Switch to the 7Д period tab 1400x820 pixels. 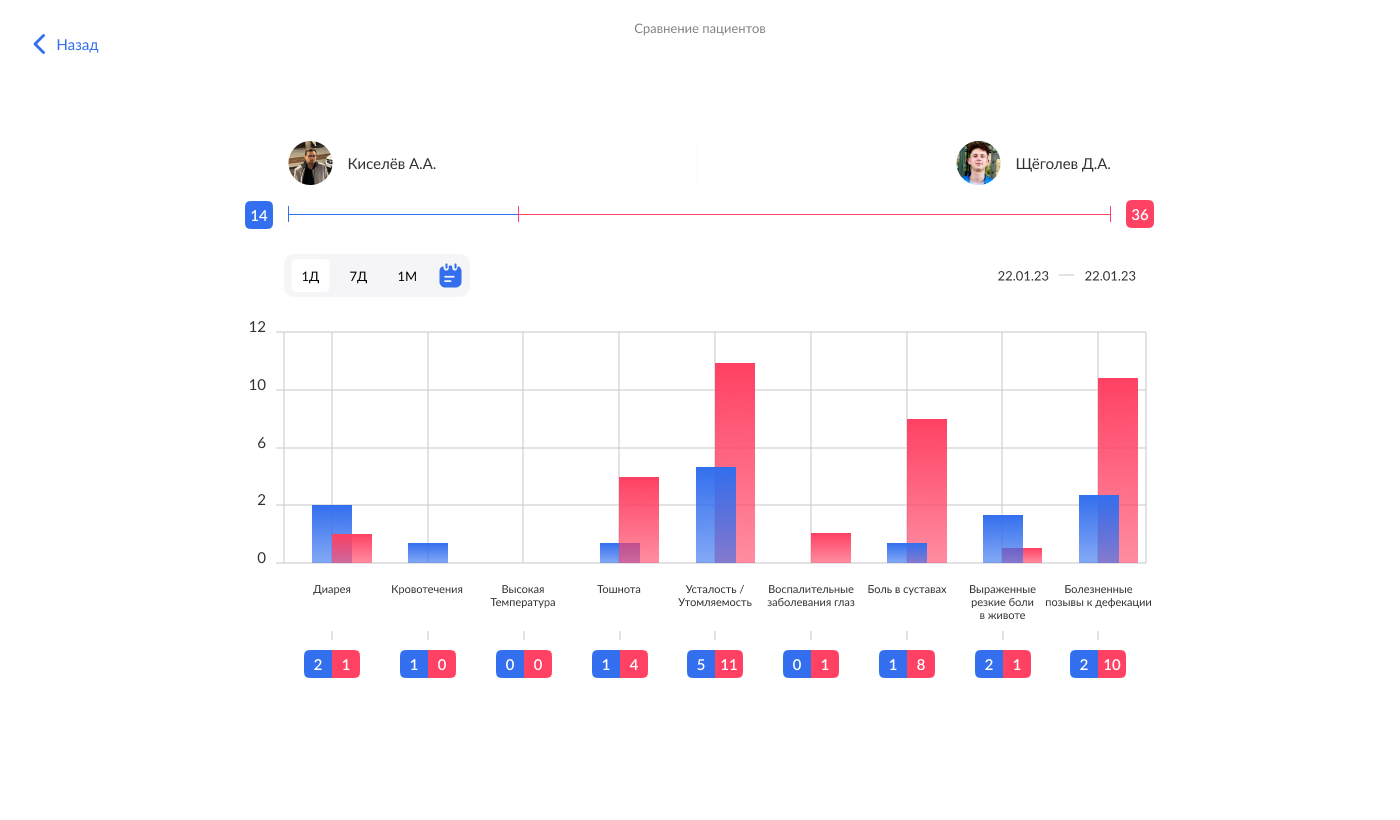tap(358, 276)
